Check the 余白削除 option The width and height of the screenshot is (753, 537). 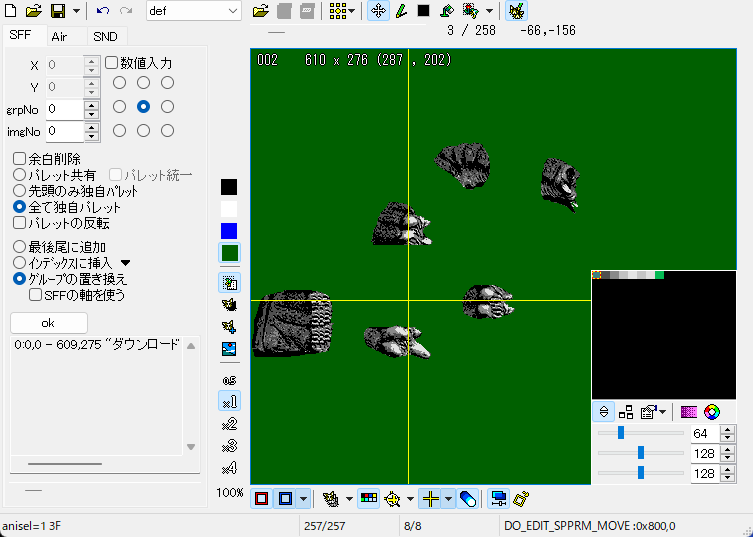tap(20, 159)
